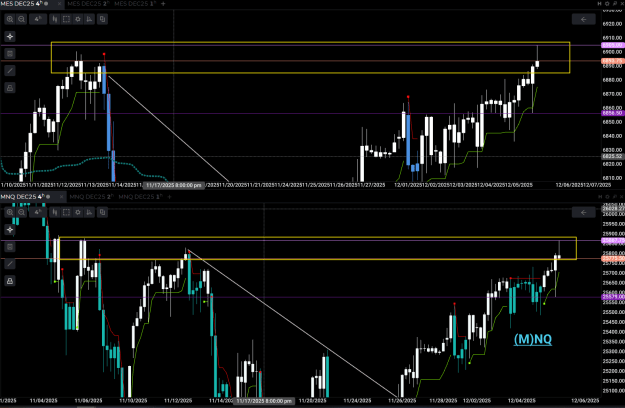Screen dimensions: 625x408
Task: Click the 6920.00 price on MES axis
Action: (613, 24)
